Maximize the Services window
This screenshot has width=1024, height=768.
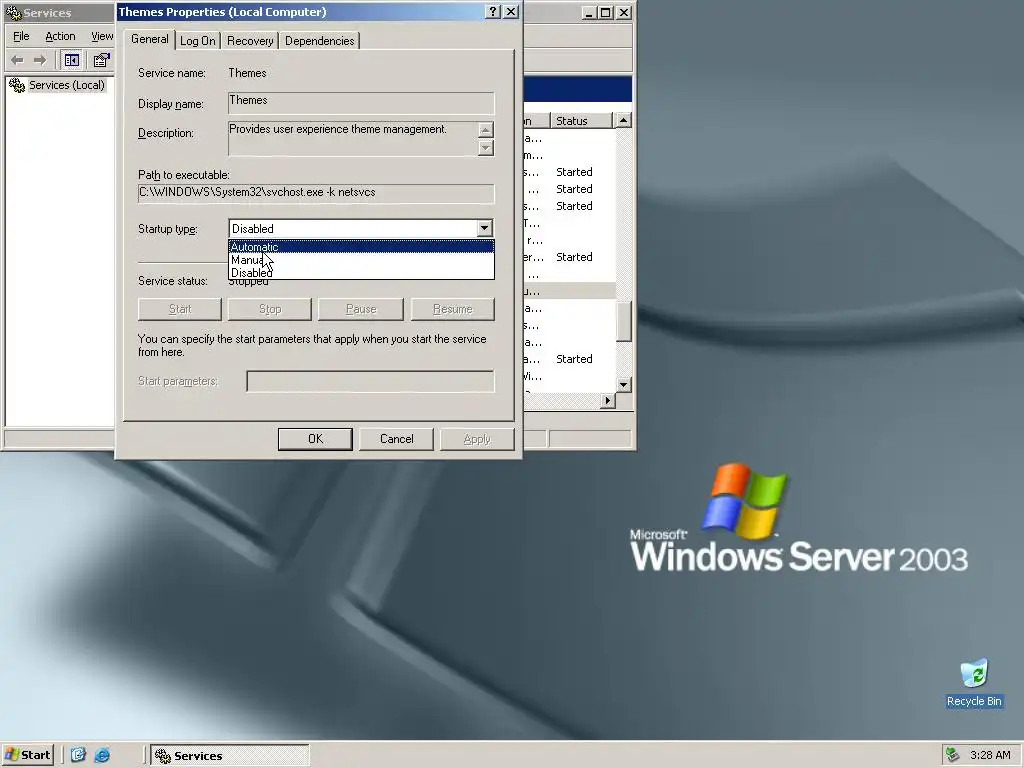[x=607, y=12]
